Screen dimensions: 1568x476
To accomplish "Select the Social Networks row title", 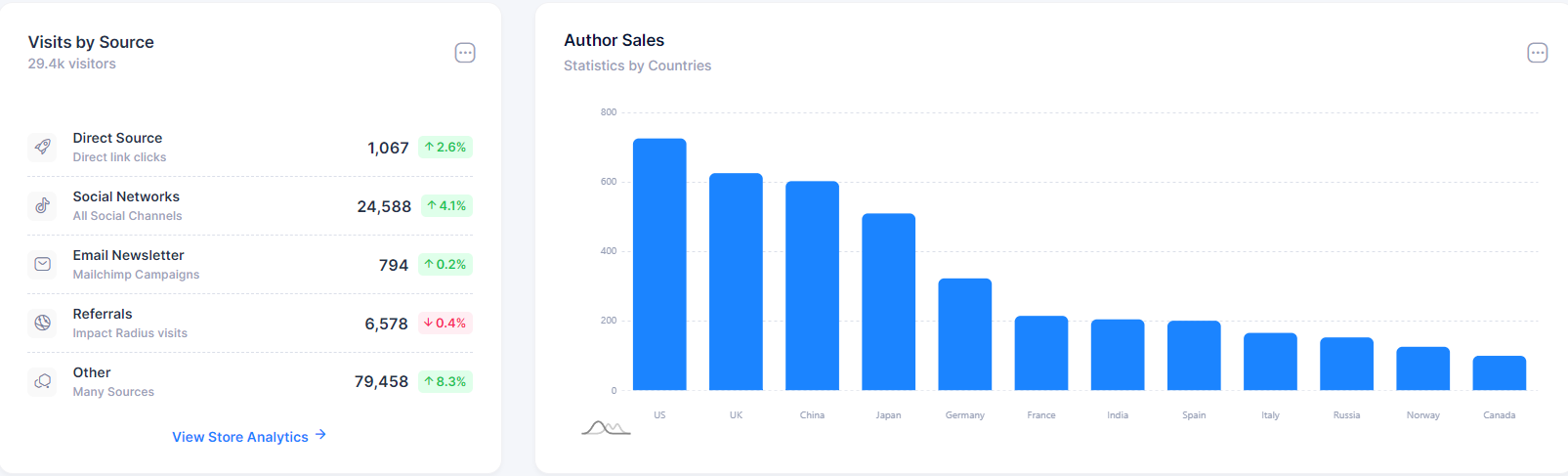I will click(126, 196).
